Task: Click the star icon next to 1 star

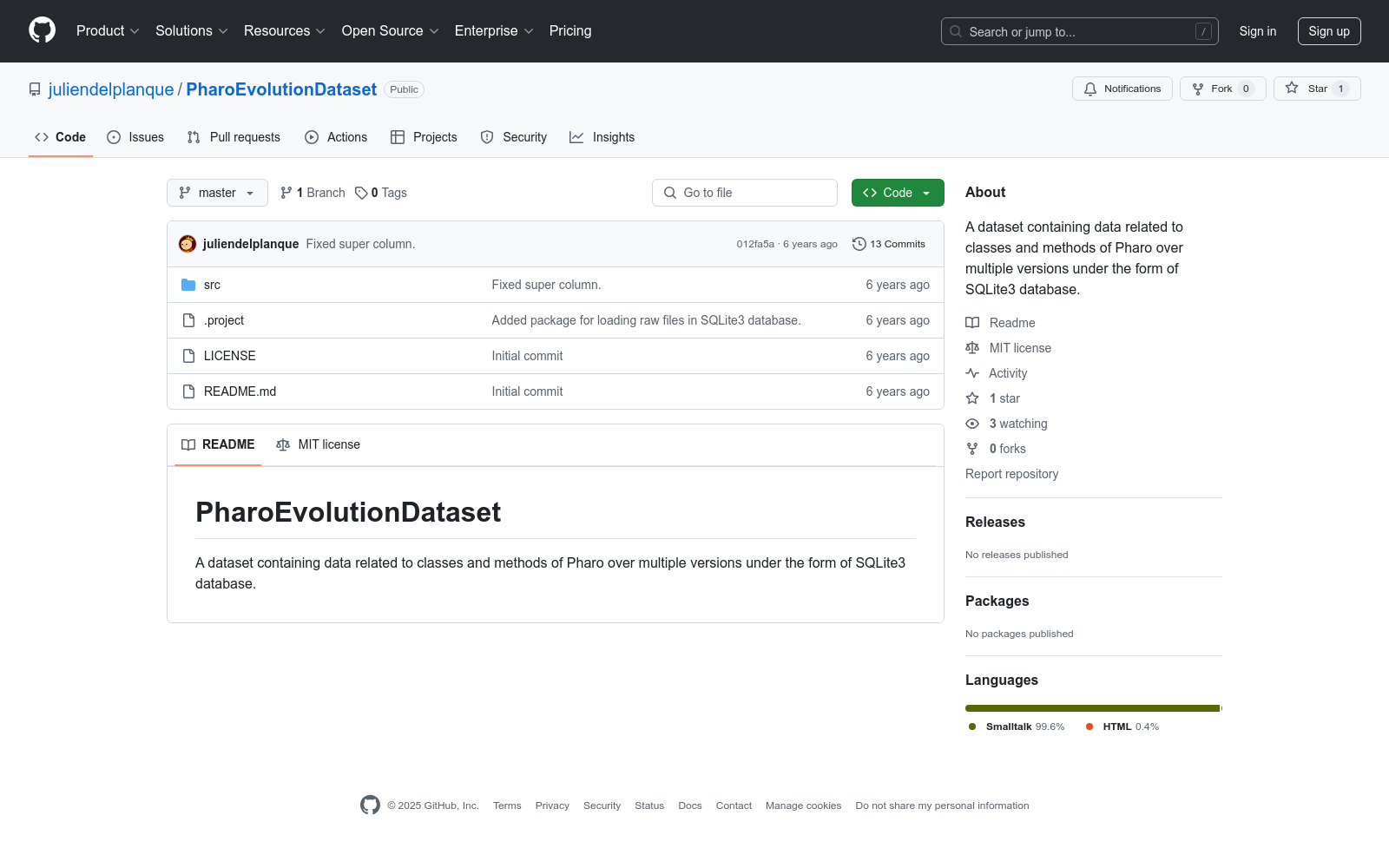Action: (972, 398)
